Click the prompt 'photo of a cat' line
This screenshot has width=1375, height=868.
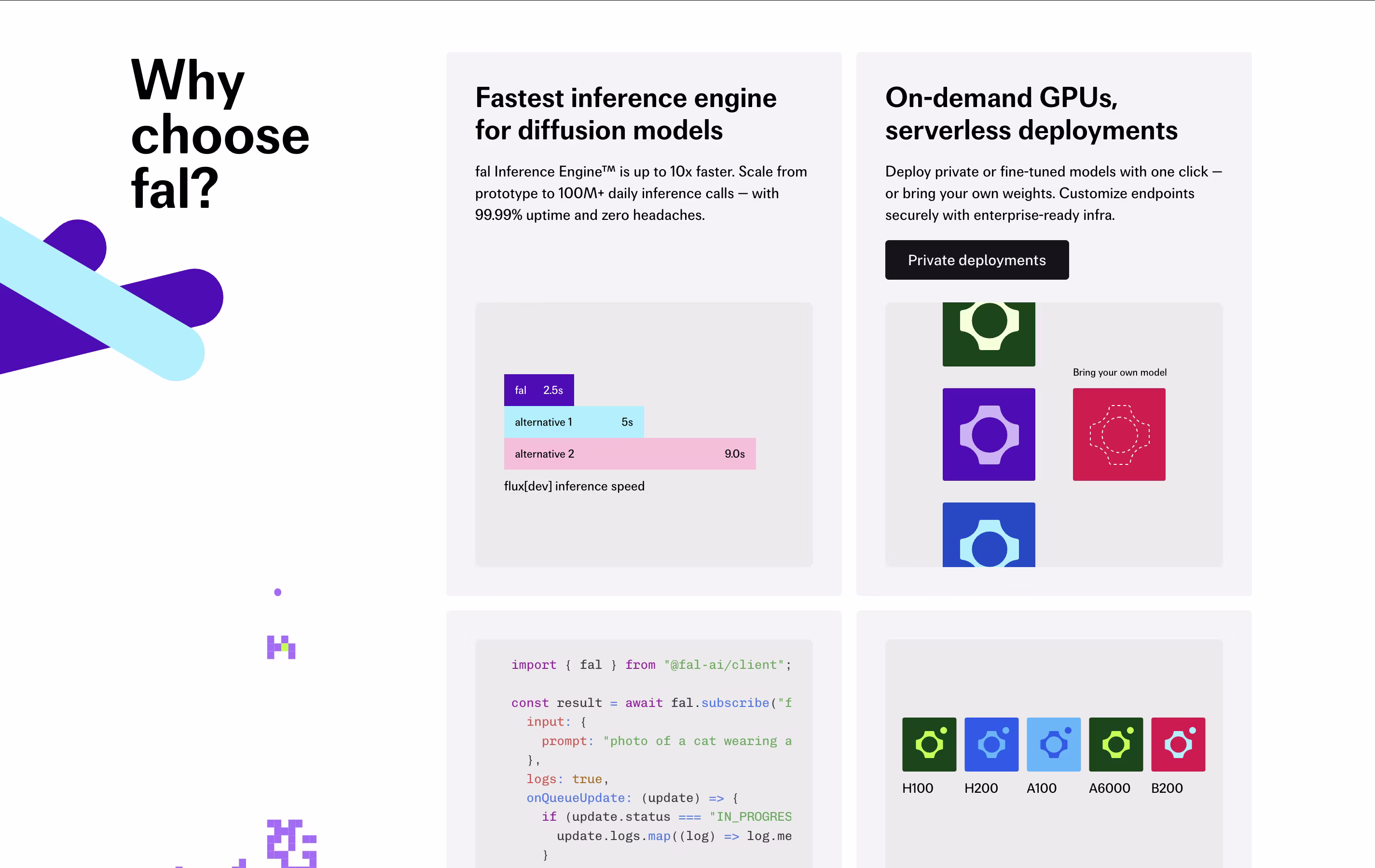pyautogui.click(x=666, y=741)
